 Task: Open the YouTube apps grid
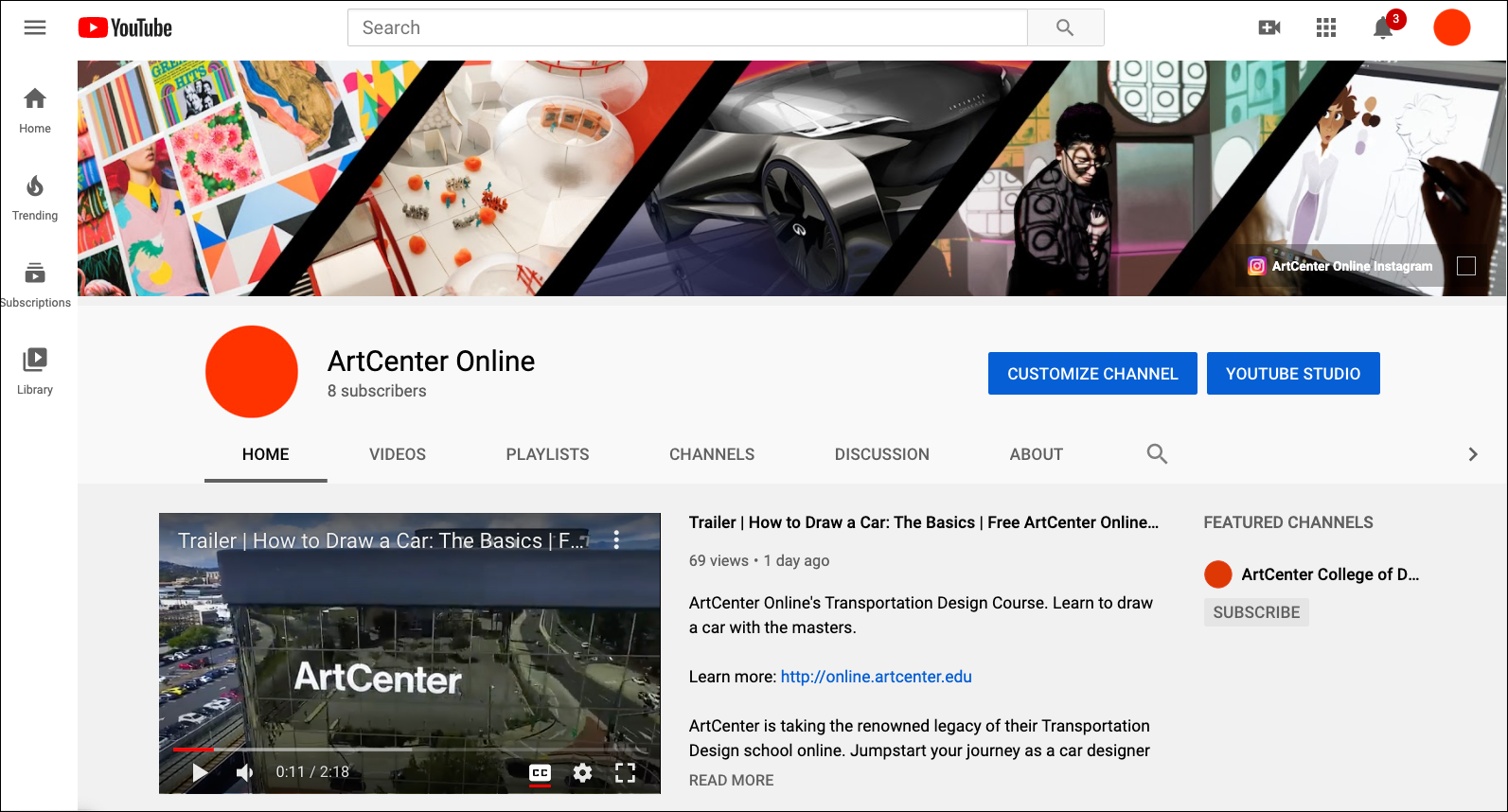tap(1325, 27)
